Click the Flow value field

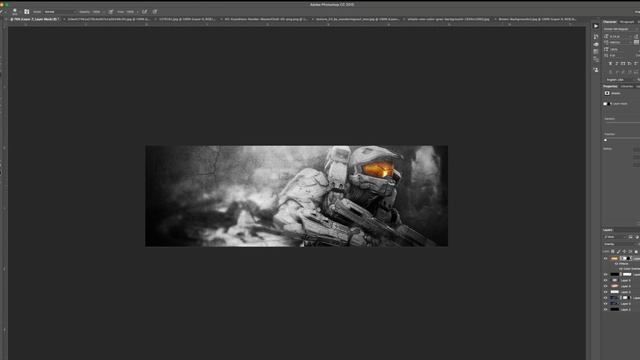pos(131,12)
